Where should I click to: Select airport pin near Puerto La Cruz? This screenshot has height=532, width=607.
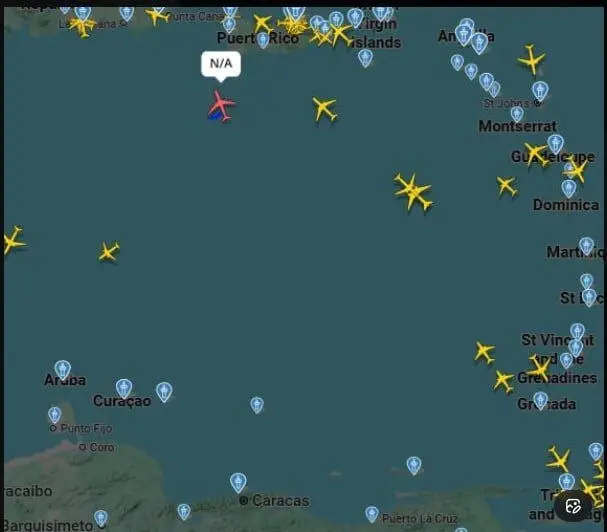click(372, 514)
